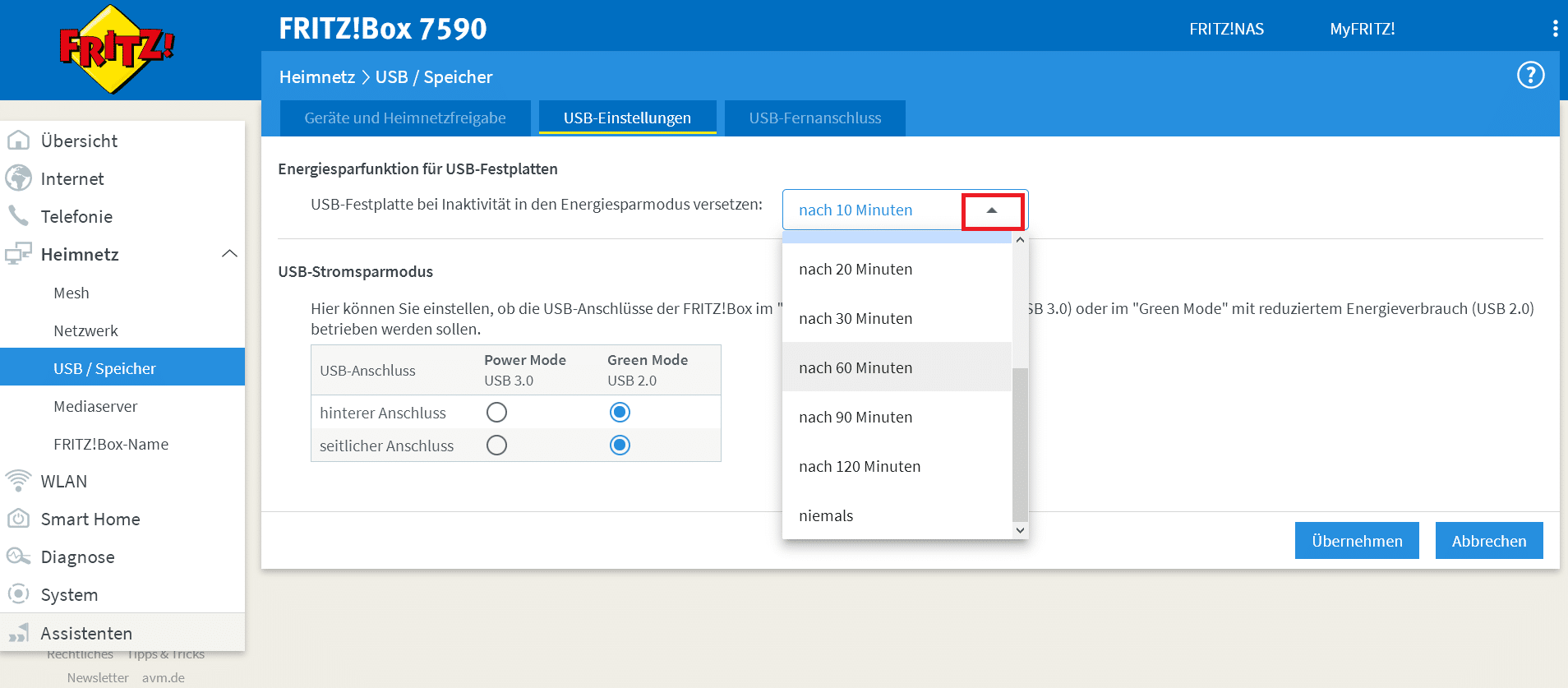
Task: Click the Diagnose icon
Action: [18, 556]
